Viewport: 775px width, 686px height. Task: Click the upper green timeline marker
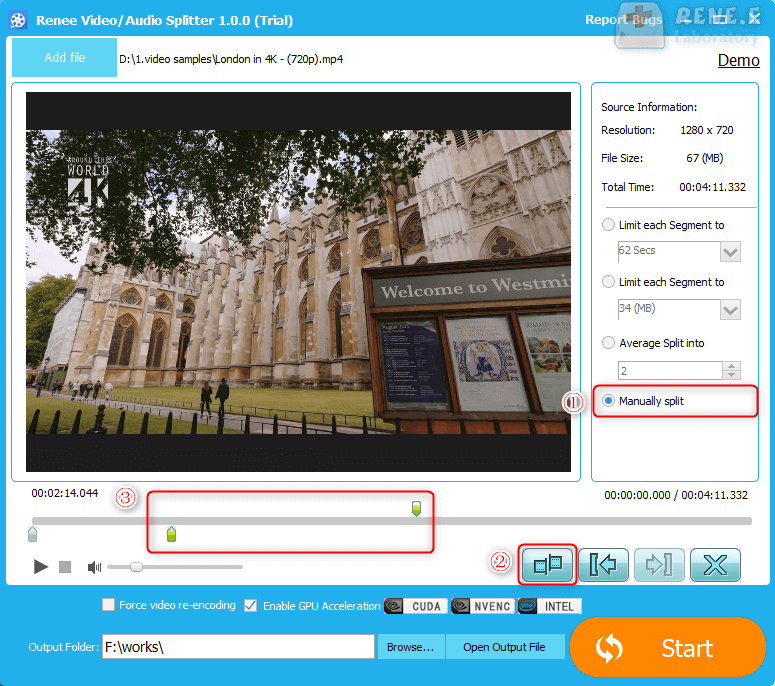click(x=416, y=508)
